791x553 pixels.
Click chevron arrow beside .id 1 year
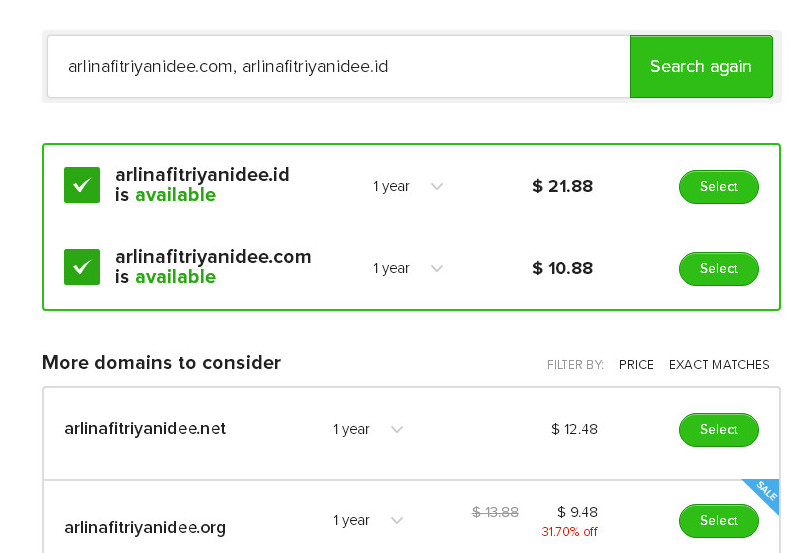(x=437, y=186)
